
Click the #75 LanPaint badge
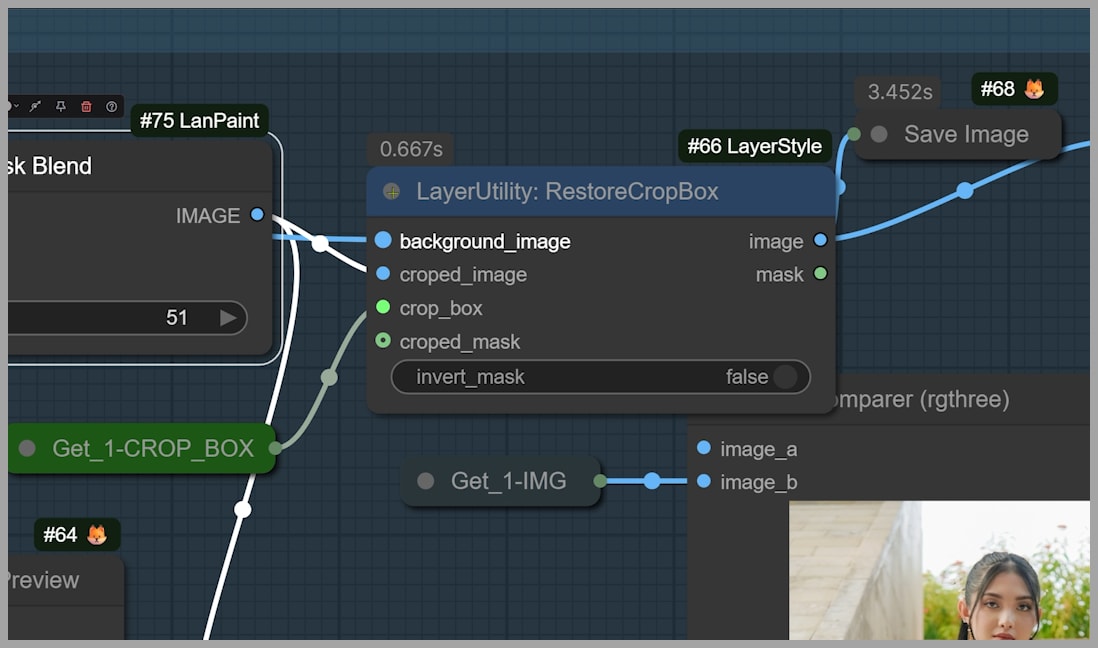[x=199, y=121]
